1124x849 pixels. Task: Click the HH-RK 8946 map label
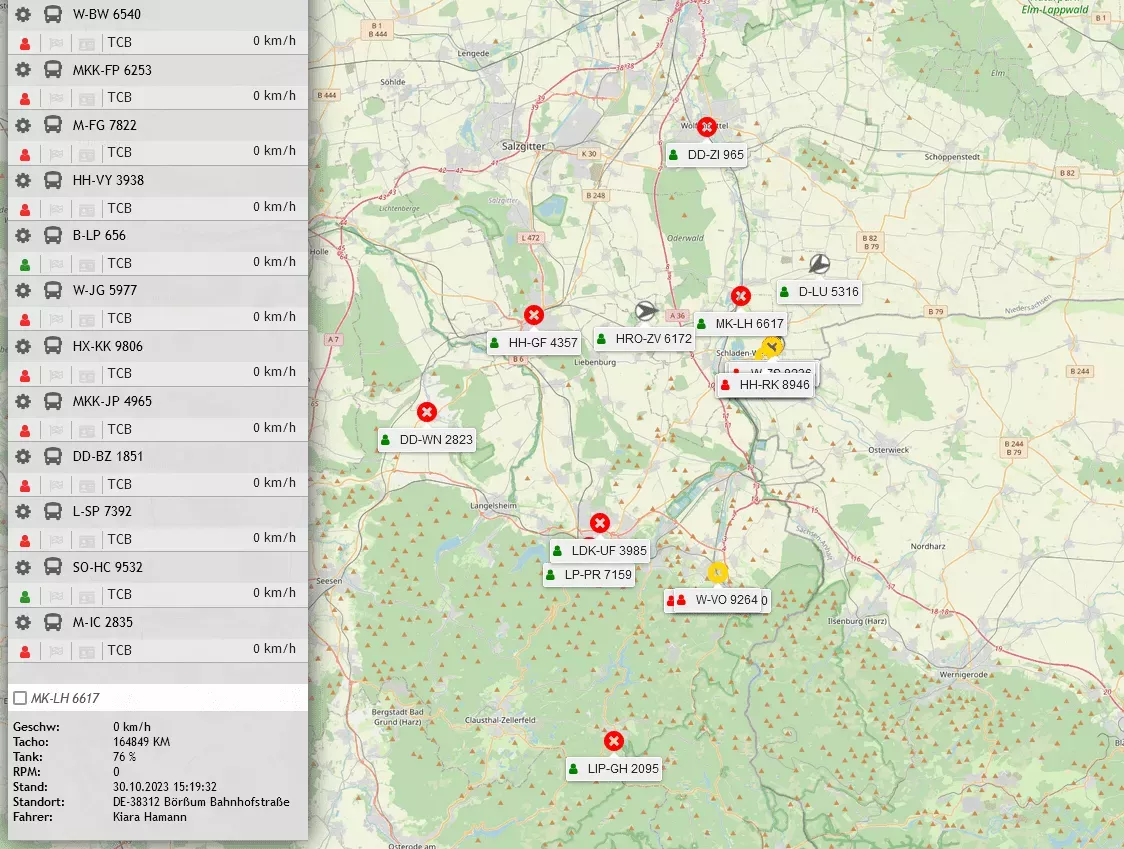click(x=774, y=385)
